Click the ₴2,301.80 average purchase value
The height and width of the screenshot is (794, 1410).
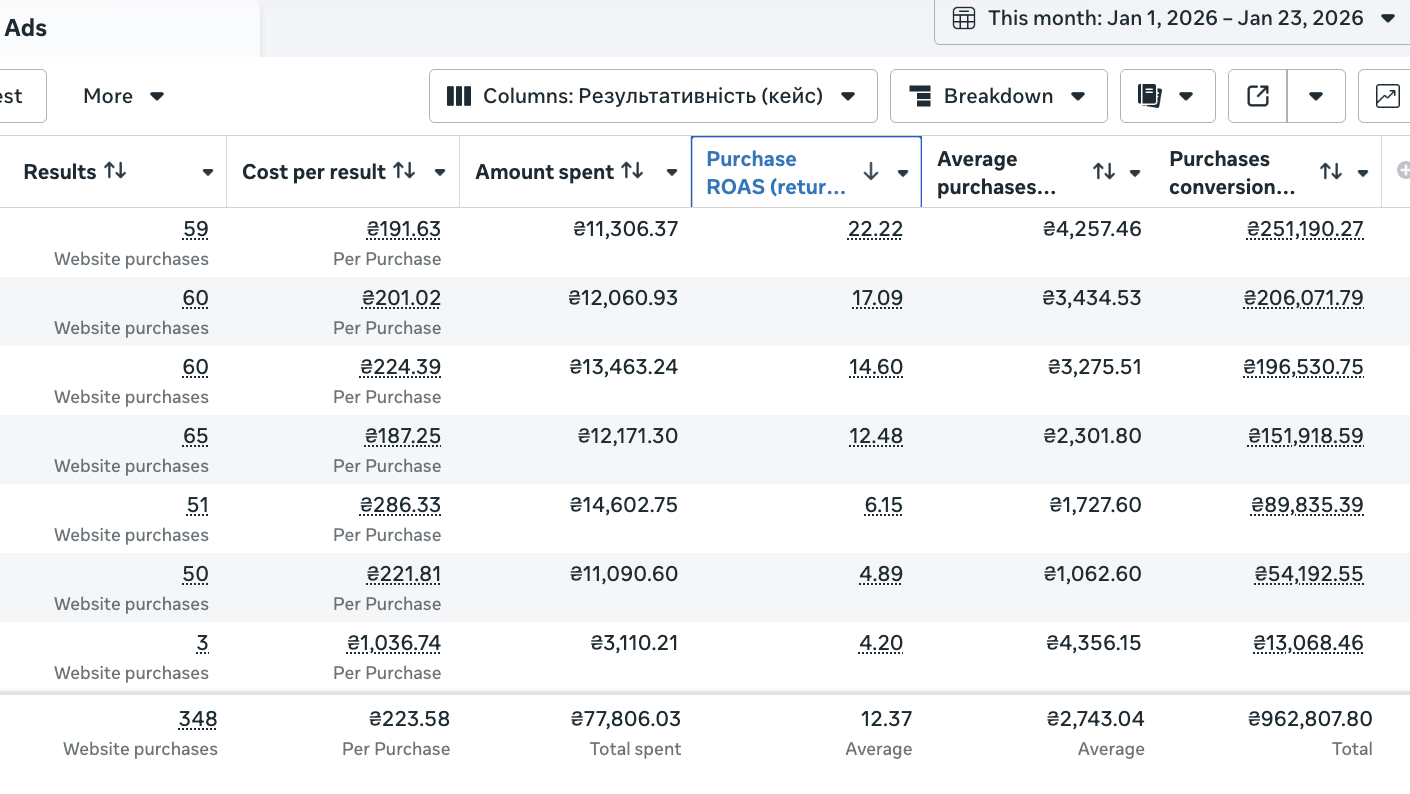[x=1093, y=436]
